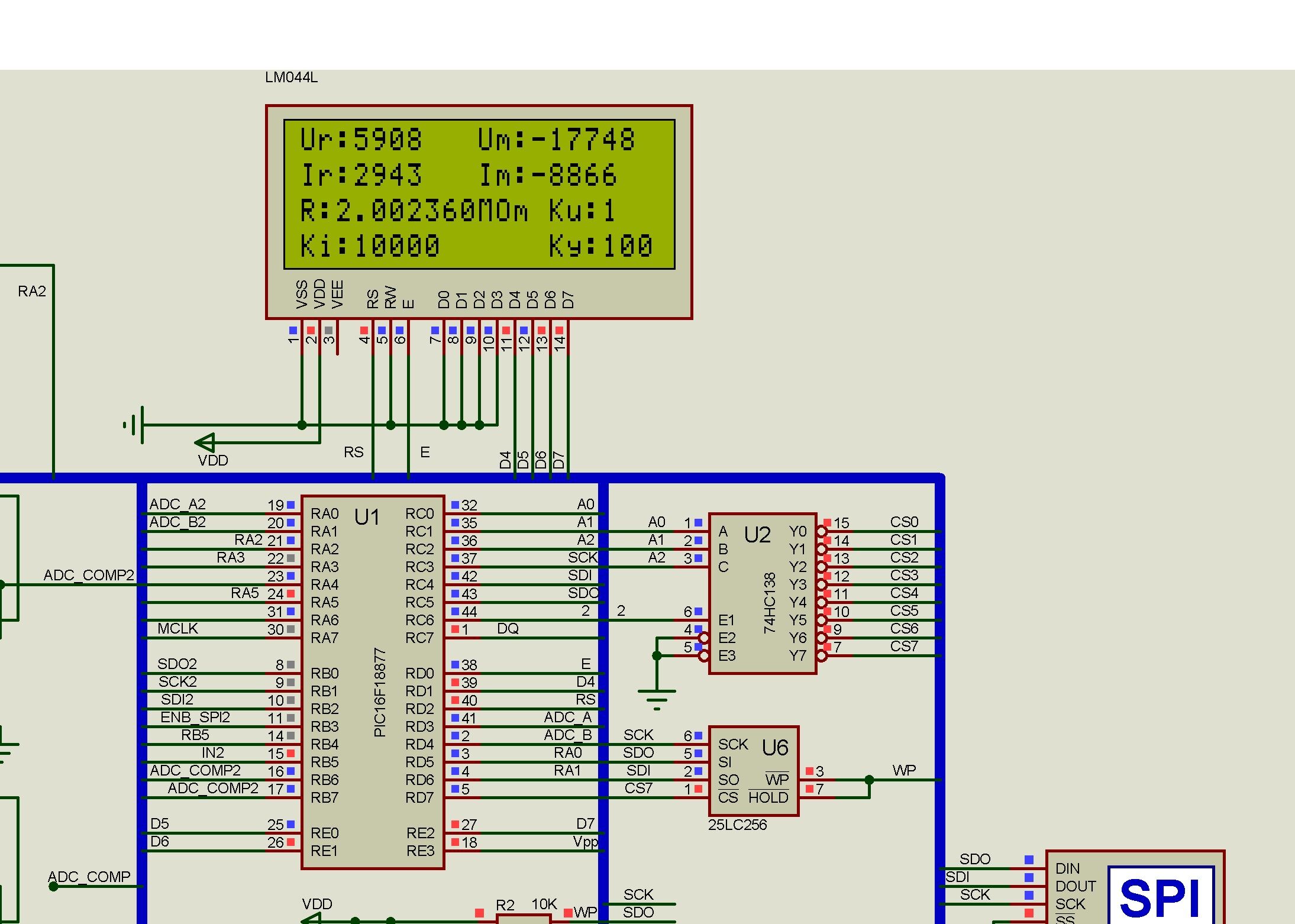Select the ground symbol left of LCD wiring
The height and width of the screenshot is (924, 1295).
click(x=134, y=425)
